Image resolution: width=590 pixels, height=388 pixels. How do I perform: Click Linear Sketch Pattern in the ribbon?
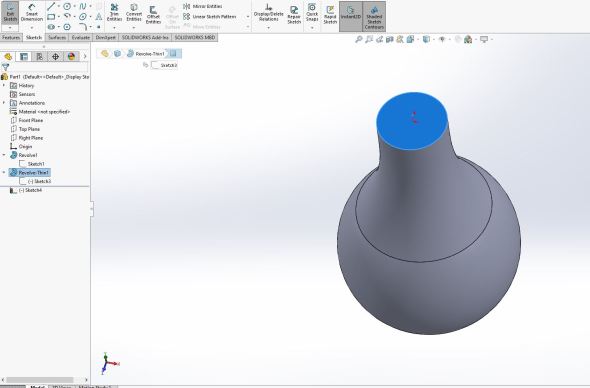(210, 17)
